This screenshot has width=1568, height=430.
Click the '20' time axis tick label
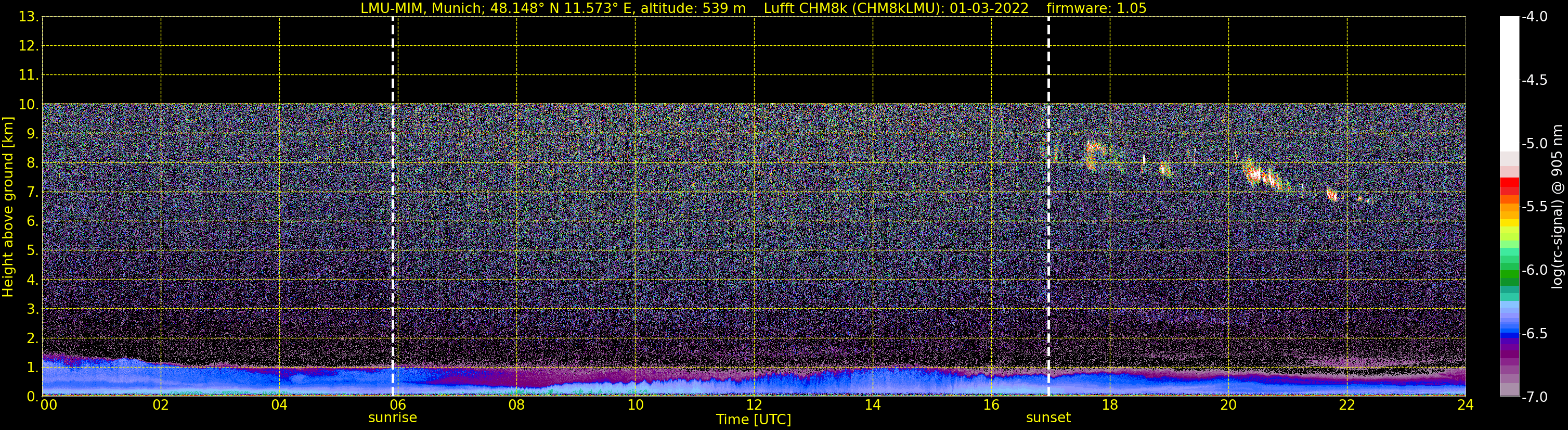tap(1228, 405)
